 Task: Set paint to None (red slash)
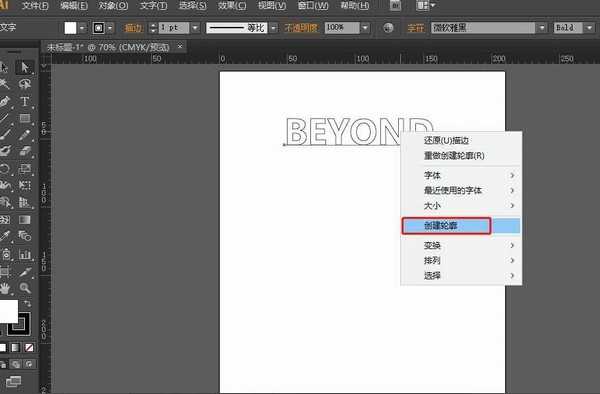tap(29, 347)
